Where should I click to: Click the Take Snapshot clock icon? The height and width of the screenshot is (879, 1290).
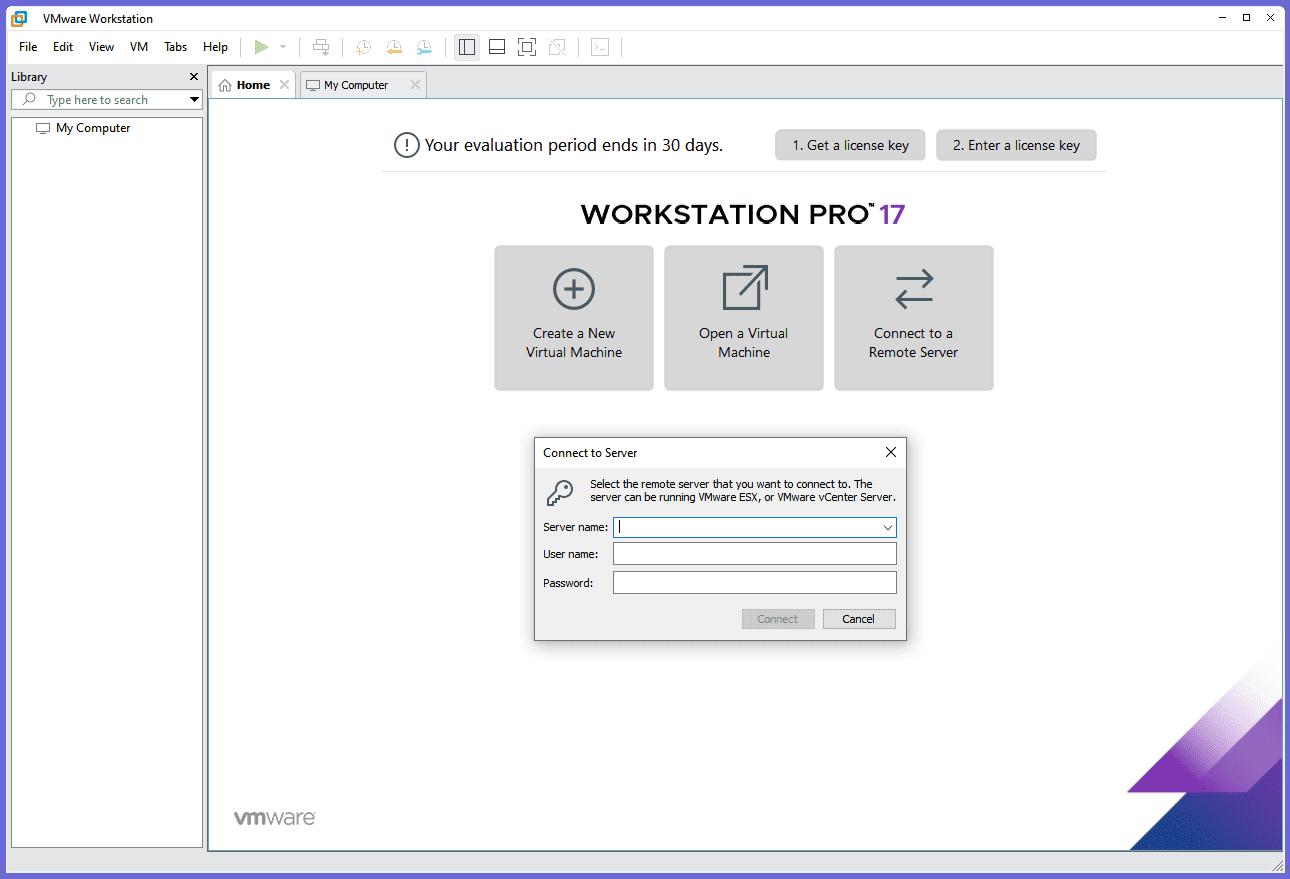coord(364,47)
